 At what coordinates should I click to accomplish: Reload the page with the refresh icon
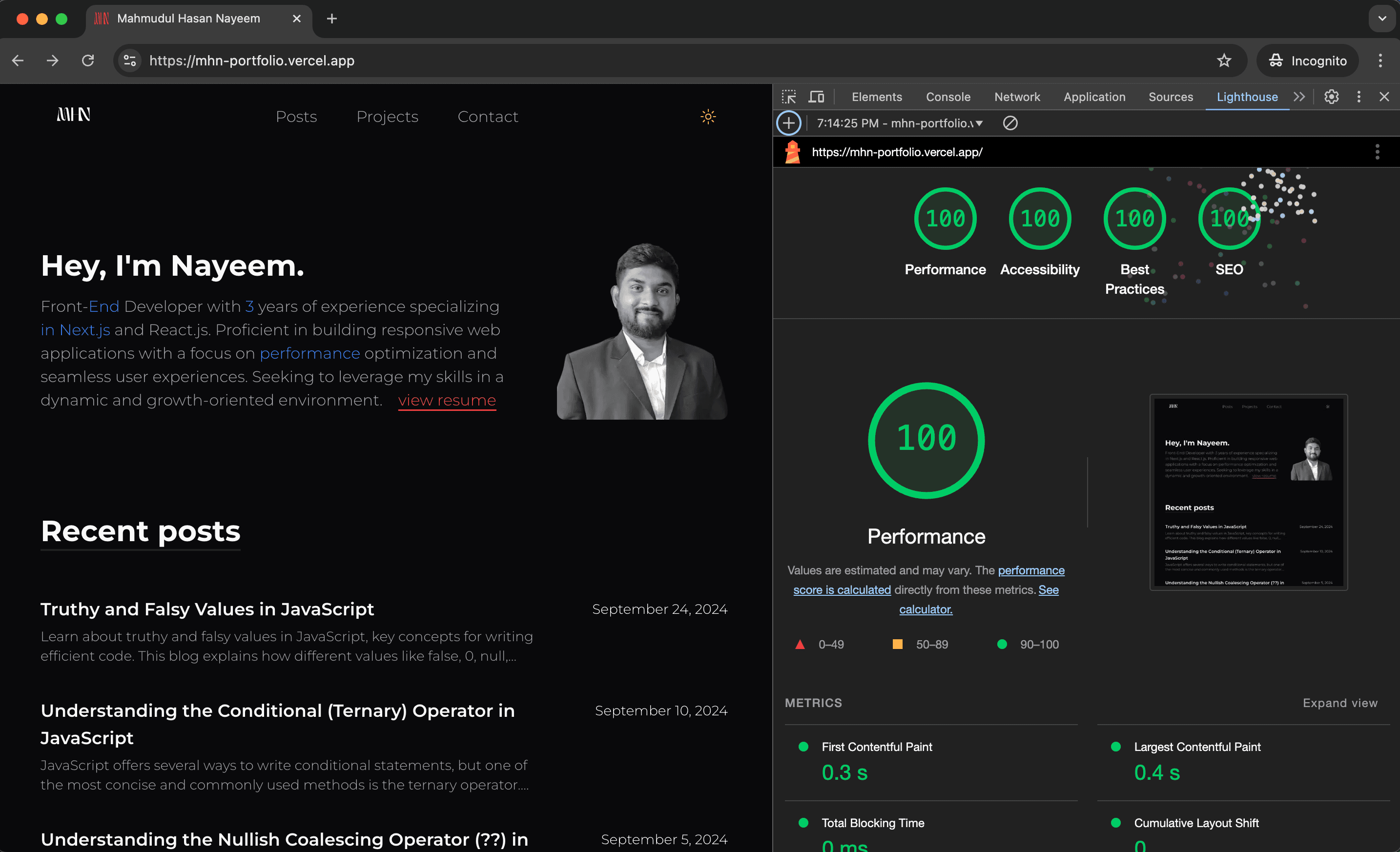pyautogui.click(x=87, y=61)
